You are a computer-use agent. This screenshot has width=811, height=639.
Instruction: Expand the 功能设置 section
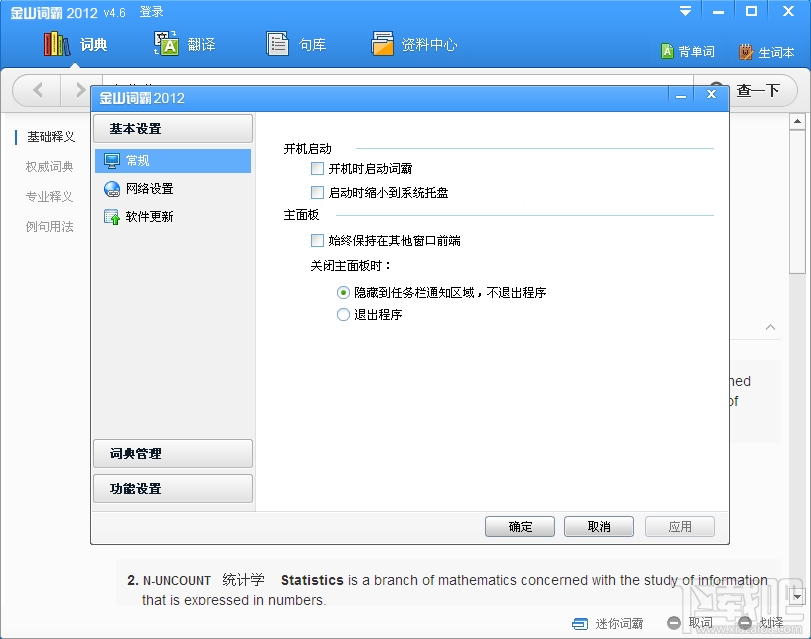click(x=172, y=488)
